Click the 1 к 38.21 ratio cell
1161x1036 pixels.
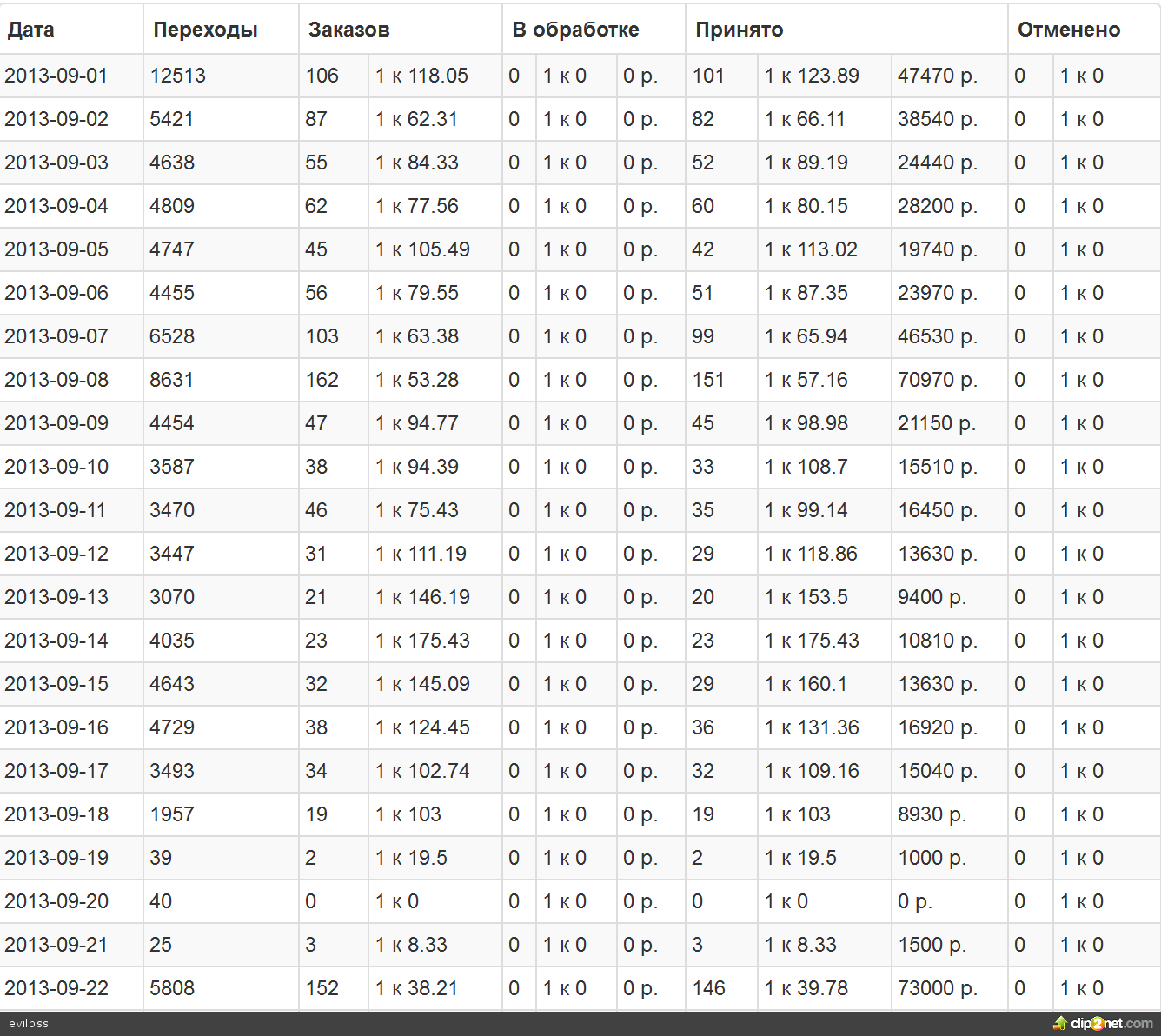[416, 988]
